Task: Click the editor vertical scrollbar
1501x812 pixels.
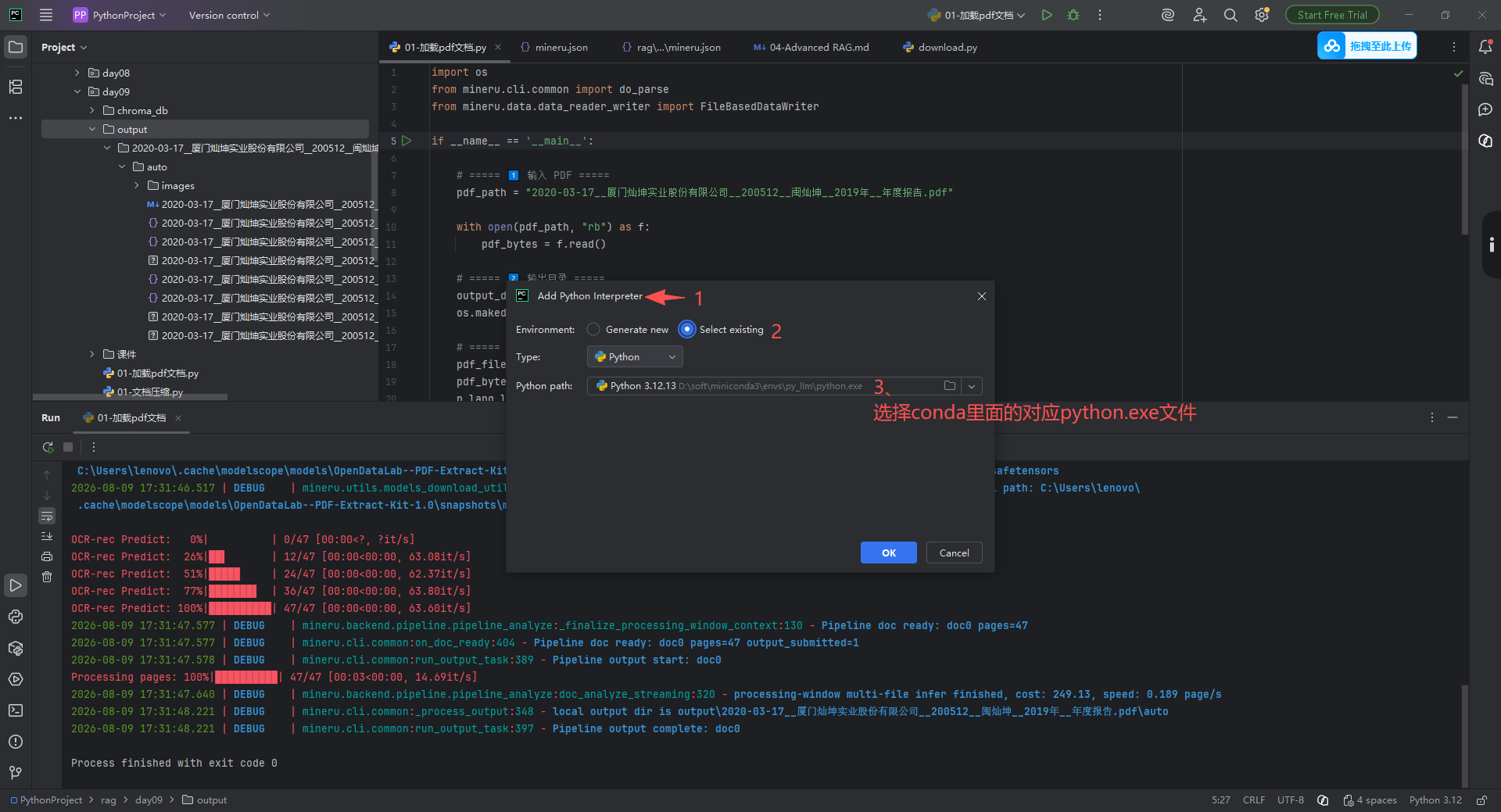Action: click(x=1464, y=159)
